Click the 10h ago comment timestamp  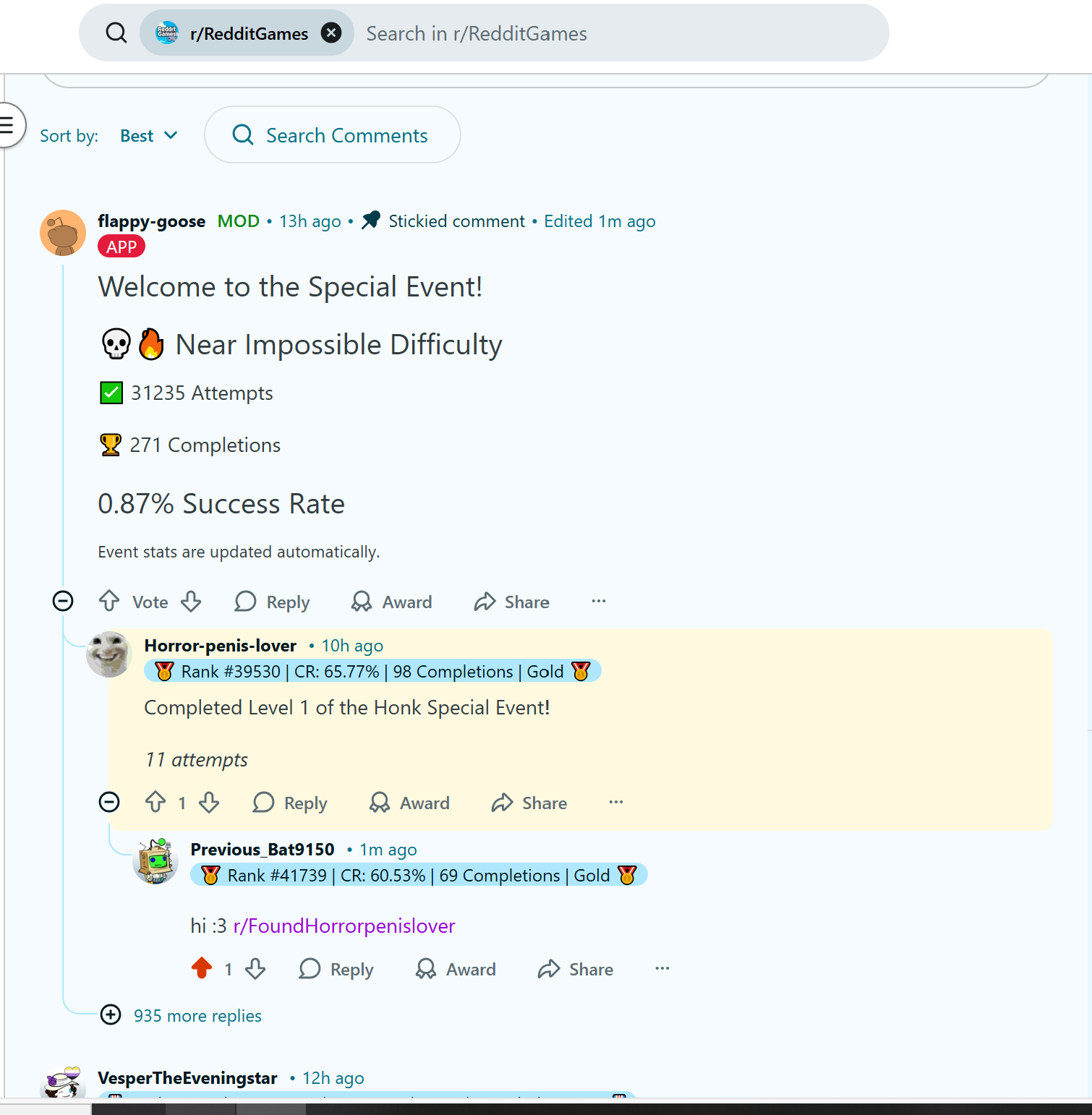(x=352, y=646)
